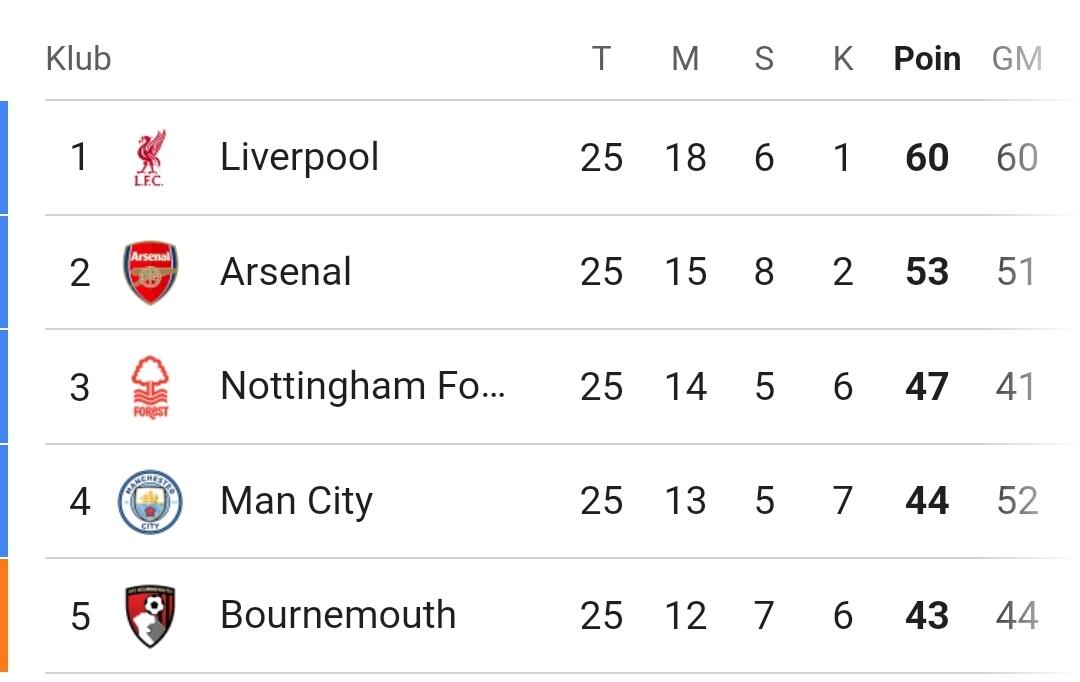Click the GM column header
This screenshot has width=1080, height=682.
pyautogui.click(x=1016, y=59)
